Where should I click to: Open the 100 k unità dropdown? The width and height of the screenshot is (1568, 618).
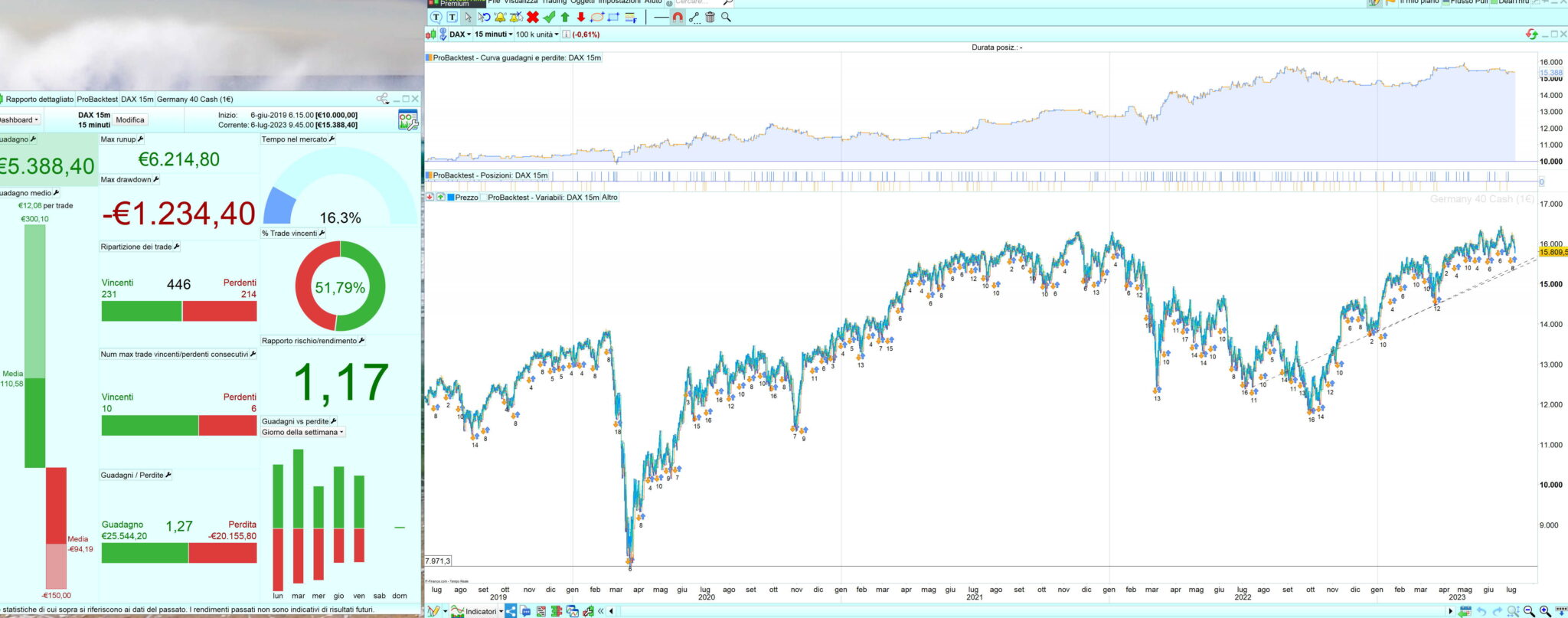pos(537,34)
